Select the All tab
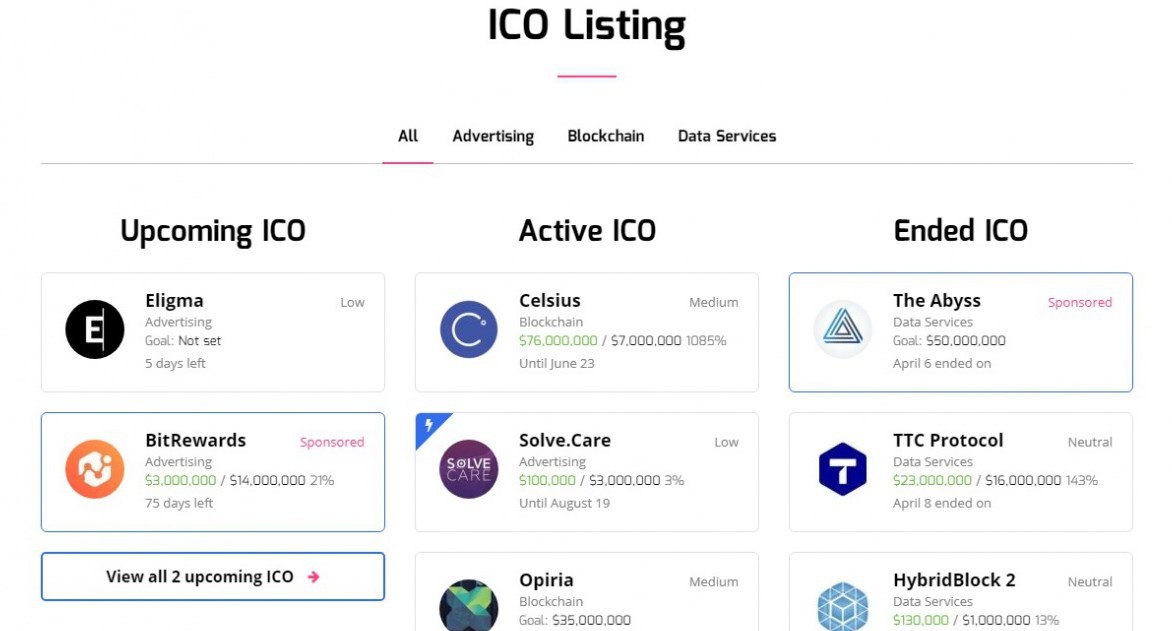1172x631 pixels. [408, 136]
